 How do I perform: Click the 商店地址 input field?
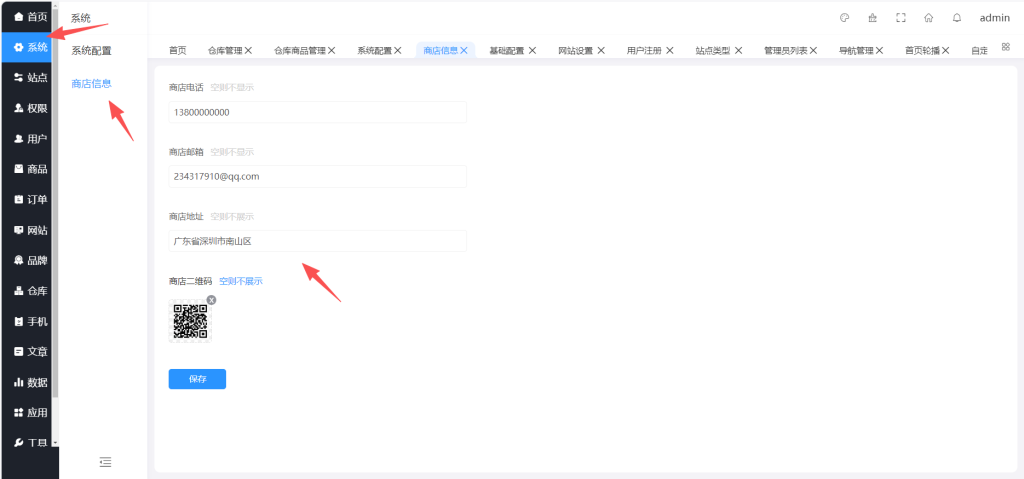[x=317, y=241]
